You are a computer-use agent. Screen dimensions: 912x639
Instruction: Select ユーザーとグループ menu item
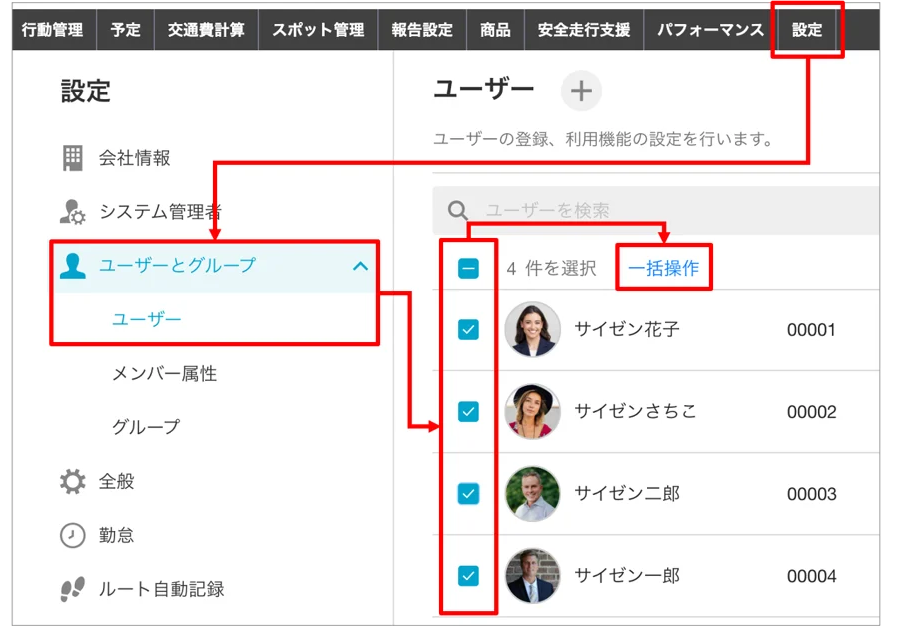tap(177, 266)
